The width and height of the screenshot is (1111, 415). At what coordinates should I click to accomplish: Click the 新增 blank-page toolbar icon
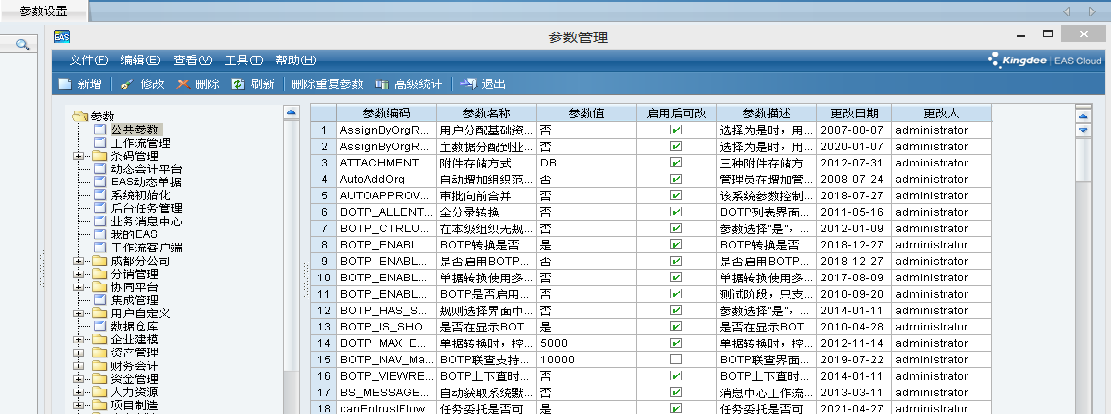65,84
